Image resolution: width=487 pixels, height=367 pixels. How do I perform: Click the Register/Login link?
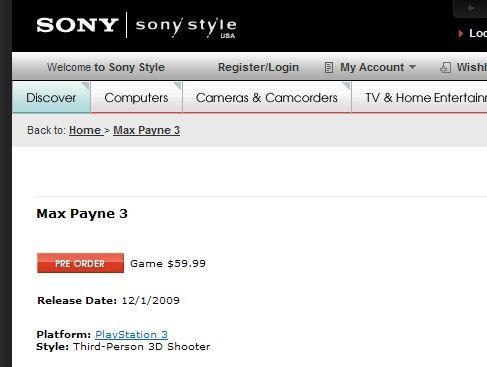[x=258, y=67]
